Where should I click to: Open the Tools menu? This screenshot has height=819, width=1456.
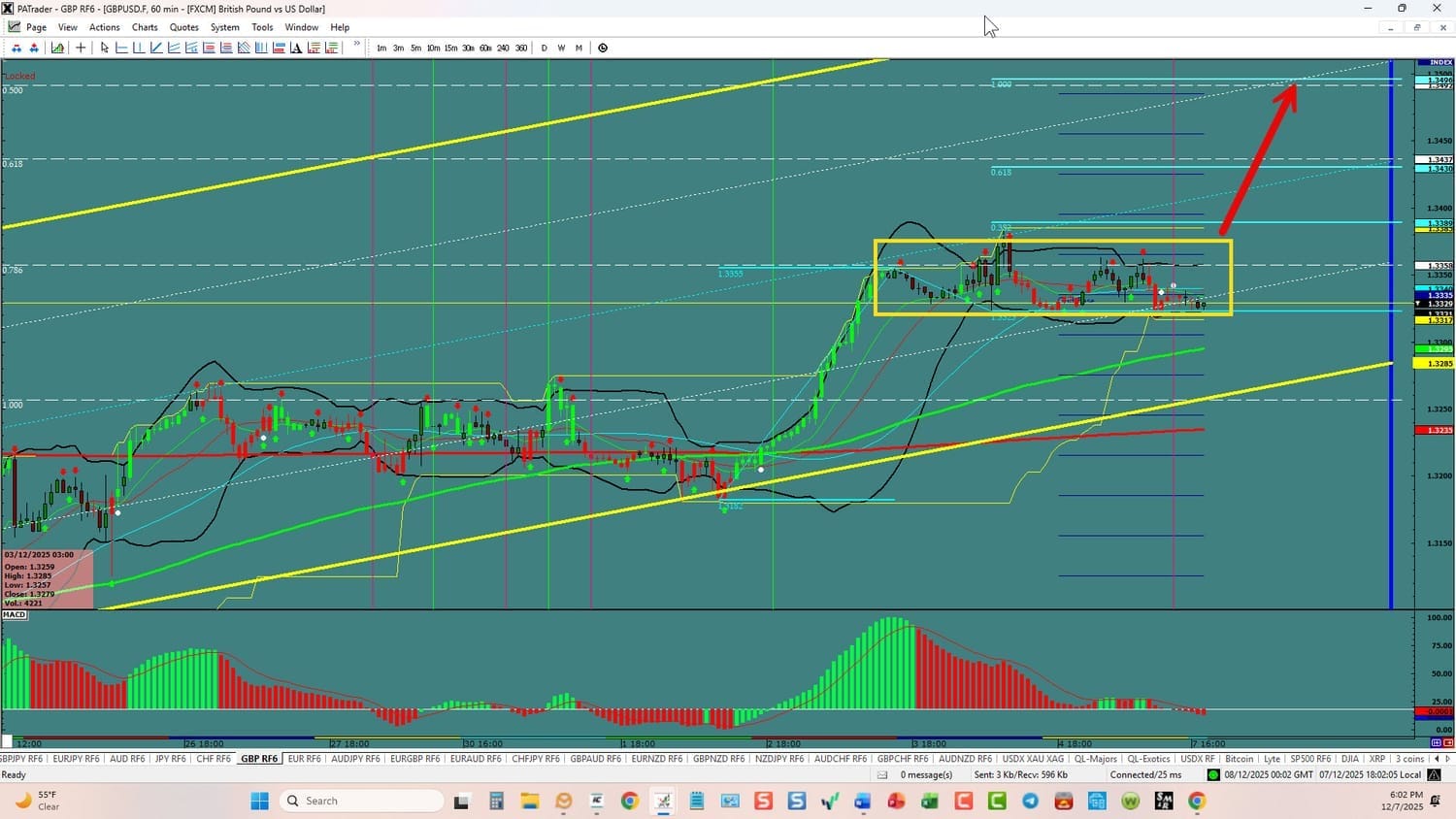[262, 27]
